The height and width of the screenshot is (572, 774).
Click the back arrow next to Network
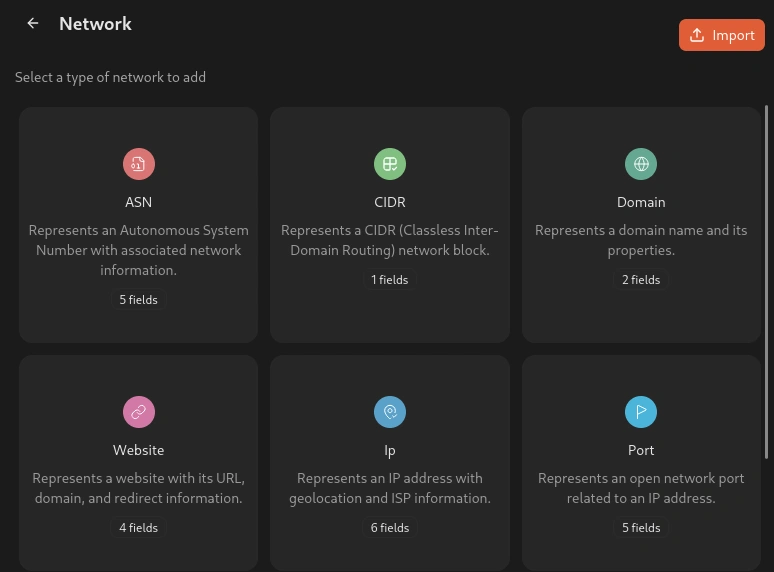coord(33,23)
